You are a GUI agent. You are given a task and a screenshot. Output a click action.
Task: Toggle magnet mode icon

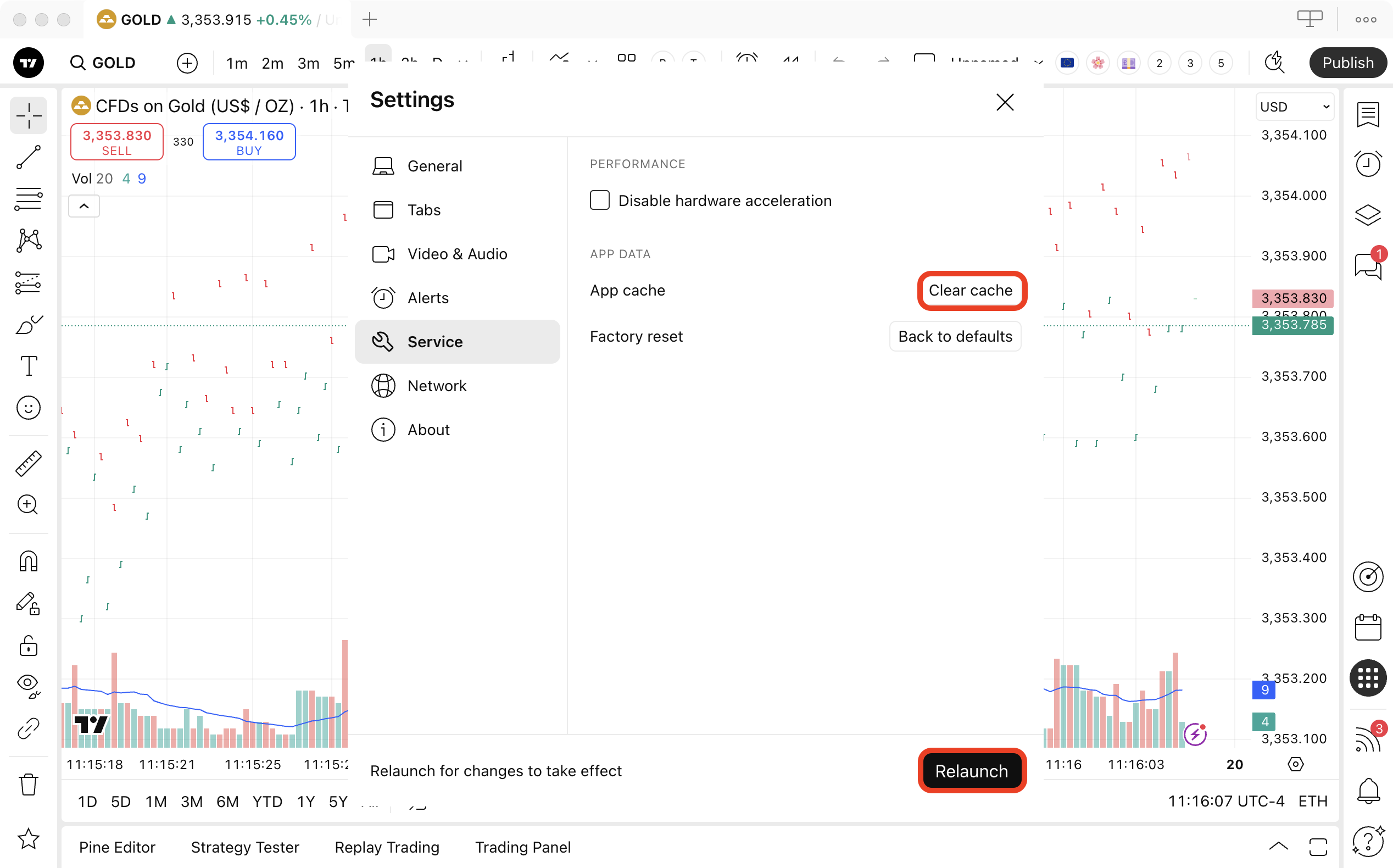pos(28,561)
